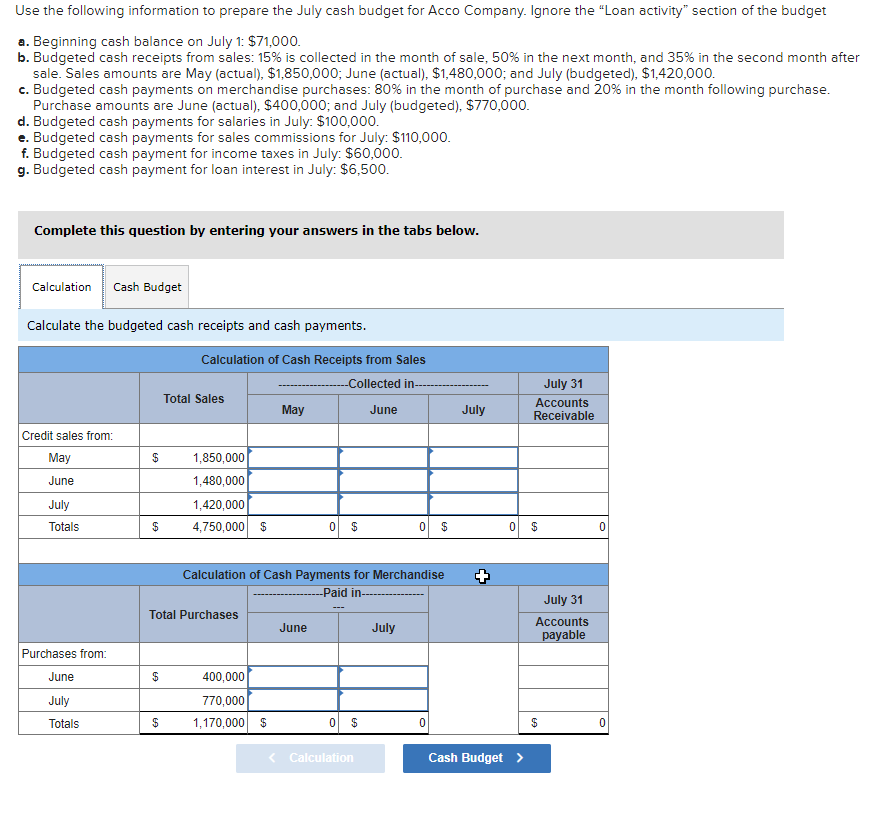Image resolution: width=878 pixels, height=828 pixels.
Task: Select May sales collected in July cell
Action: 473,457
